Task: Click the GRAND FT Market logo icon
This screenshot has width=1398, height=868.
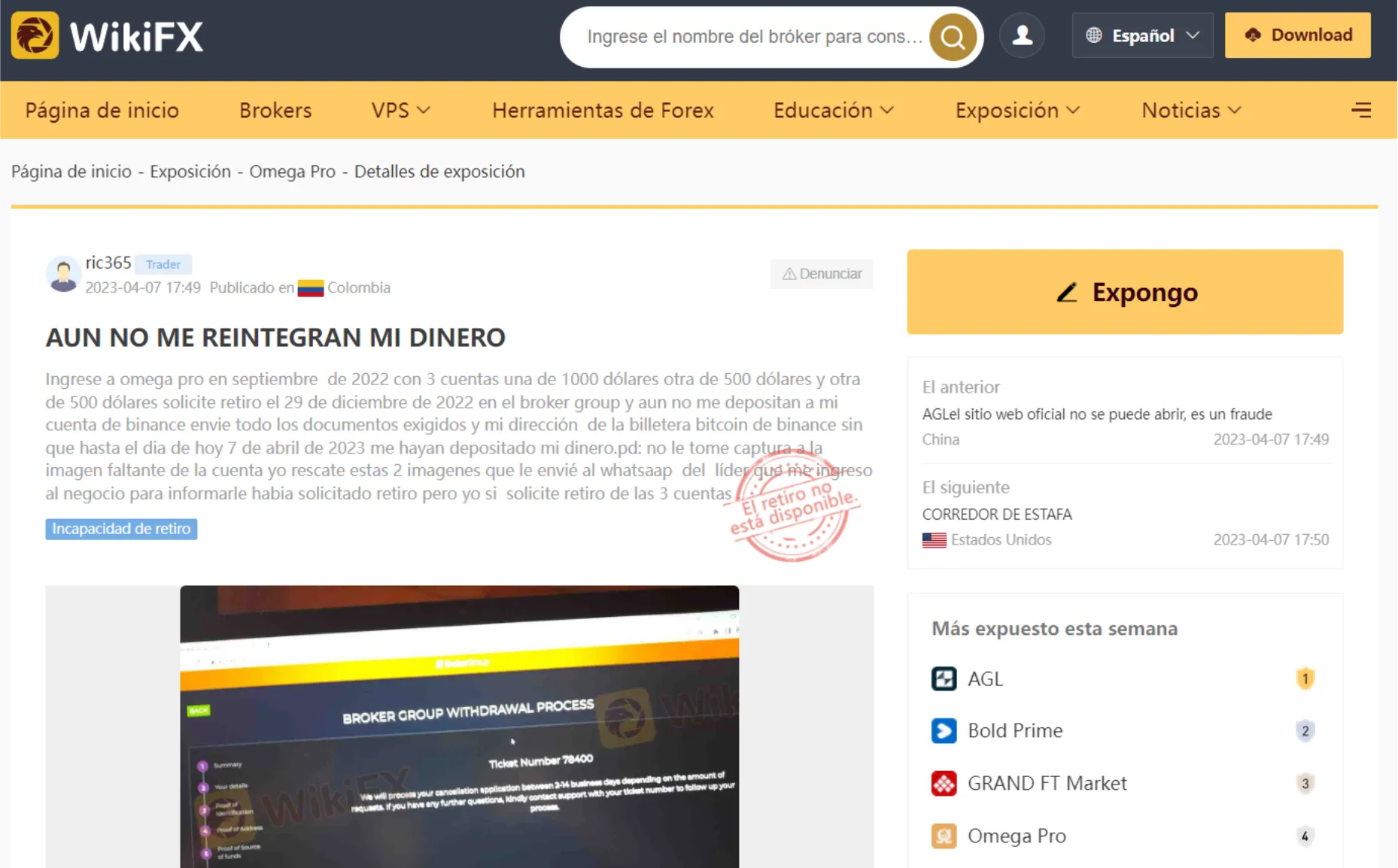Action: (944, 784)
